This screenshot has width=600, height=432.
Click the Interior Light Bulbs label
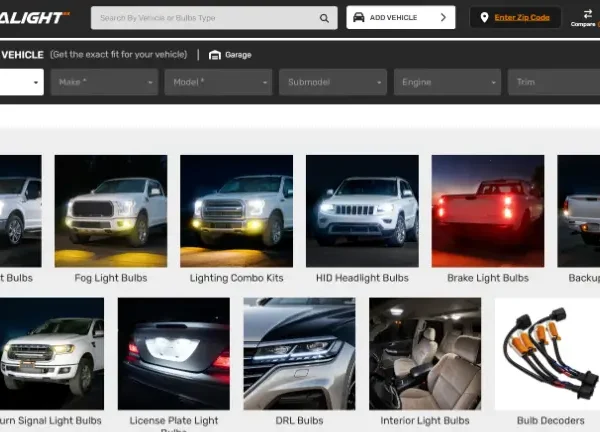coord(425,421)
